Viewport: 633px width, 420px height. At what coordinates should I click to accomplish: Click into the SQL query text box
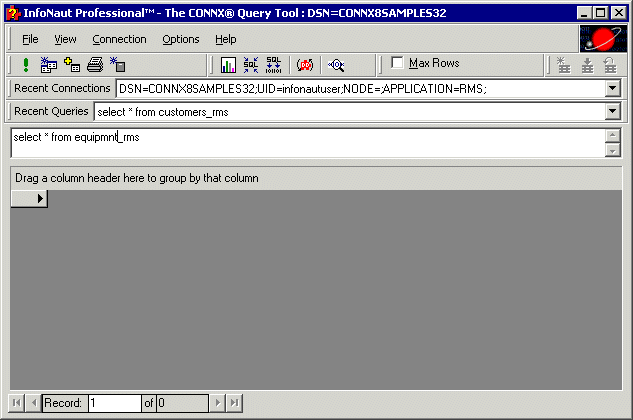(x=308, y=143)
